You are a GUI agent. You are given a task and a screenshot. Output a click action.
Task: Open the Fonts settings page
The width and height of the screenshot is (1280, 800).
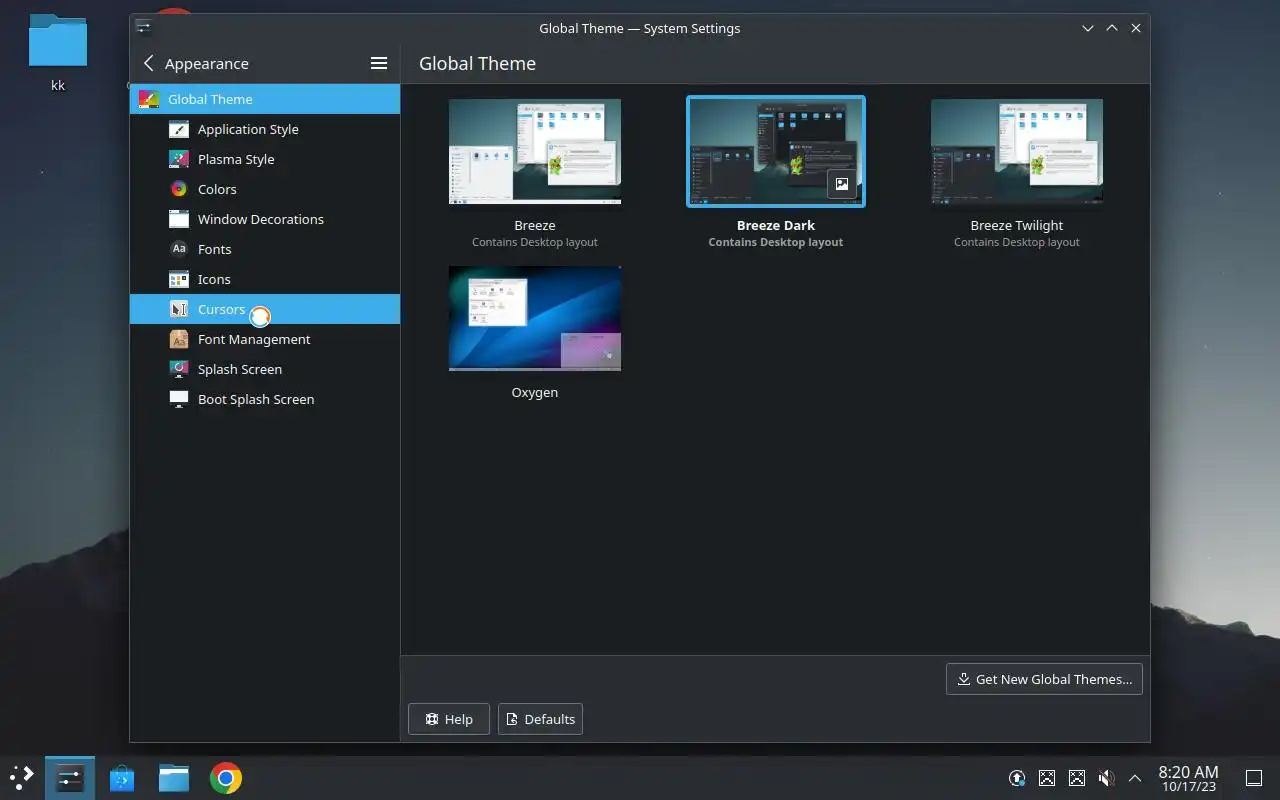[x=265, y=249]
